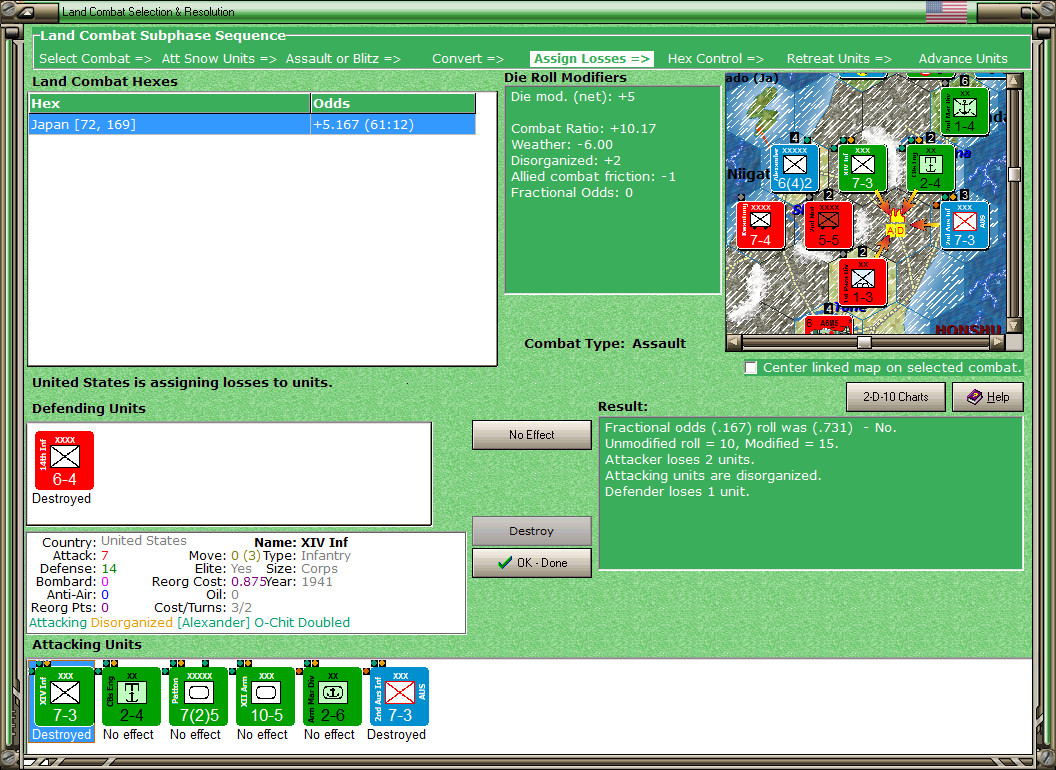
Task: Select the XII Arm 10-5 attacking unit
Action: tap(265, 696)
